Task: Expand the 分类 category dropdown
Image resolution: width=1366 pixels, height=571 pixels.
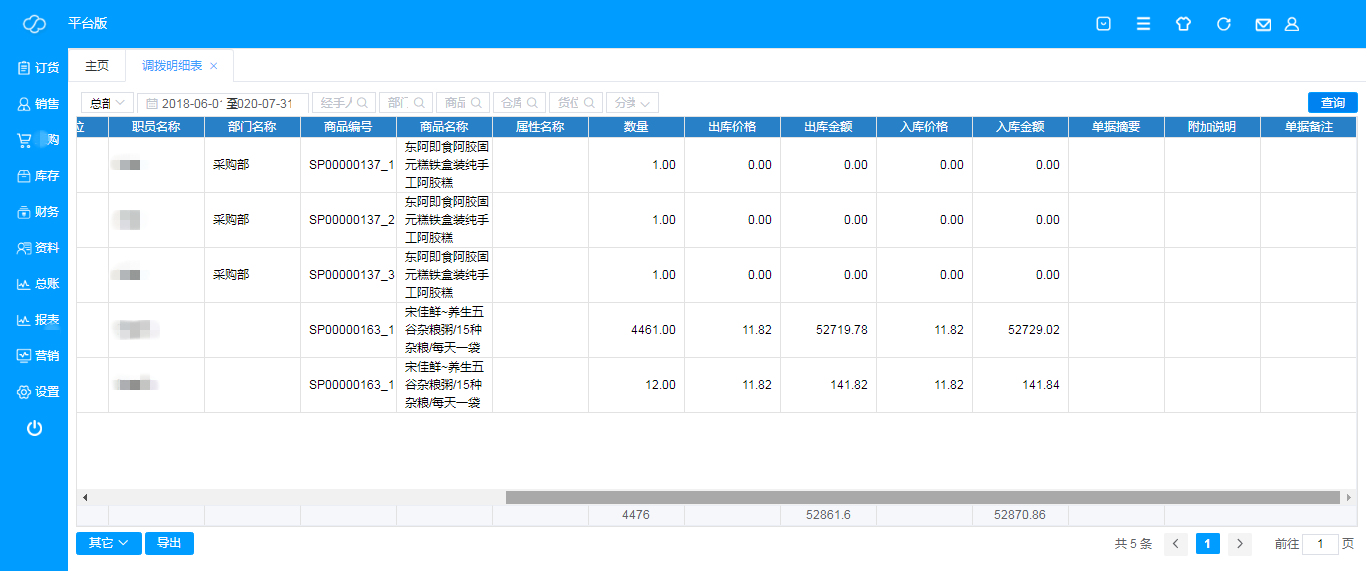Action: point(632,103)
